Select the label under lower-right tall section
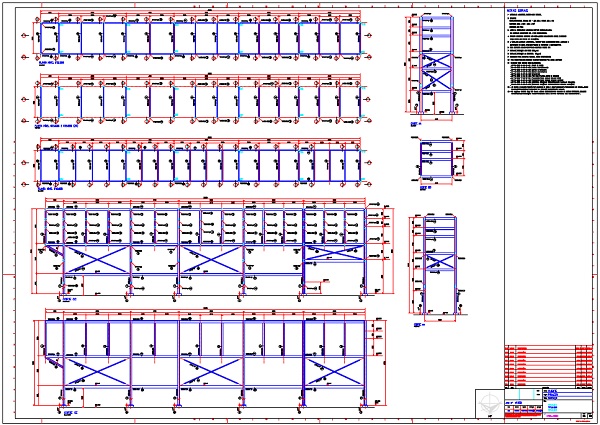The height and width of the screenshot is (425, 600). pyautogui.click(x=419, y=324)
